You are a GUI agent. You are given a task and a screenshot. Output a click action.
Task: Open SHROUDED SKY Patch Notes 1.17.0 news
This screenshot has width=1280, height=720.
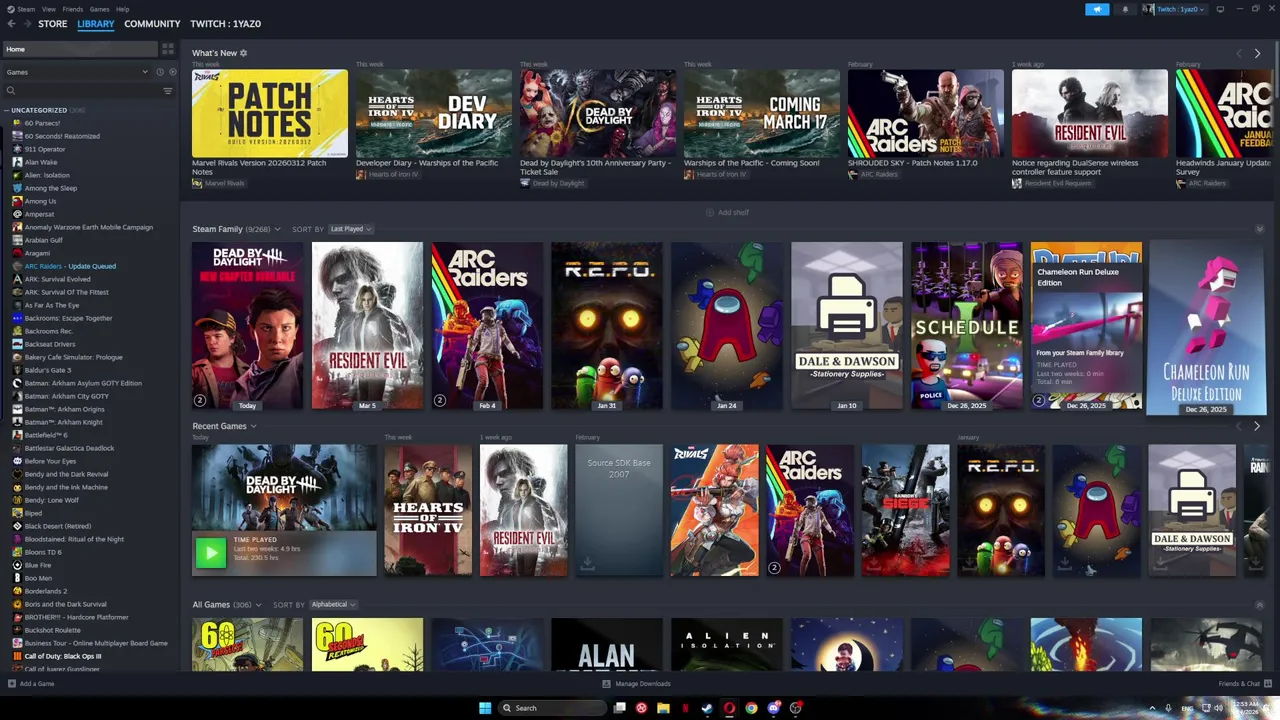(926, 113)
